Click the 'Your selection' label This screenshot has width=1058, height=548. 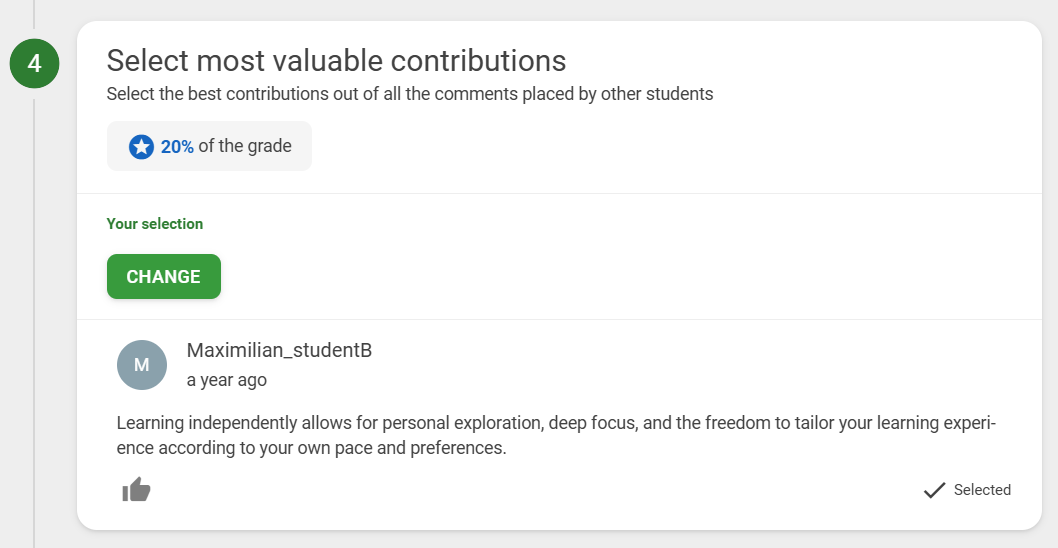(x=155, y=224)
